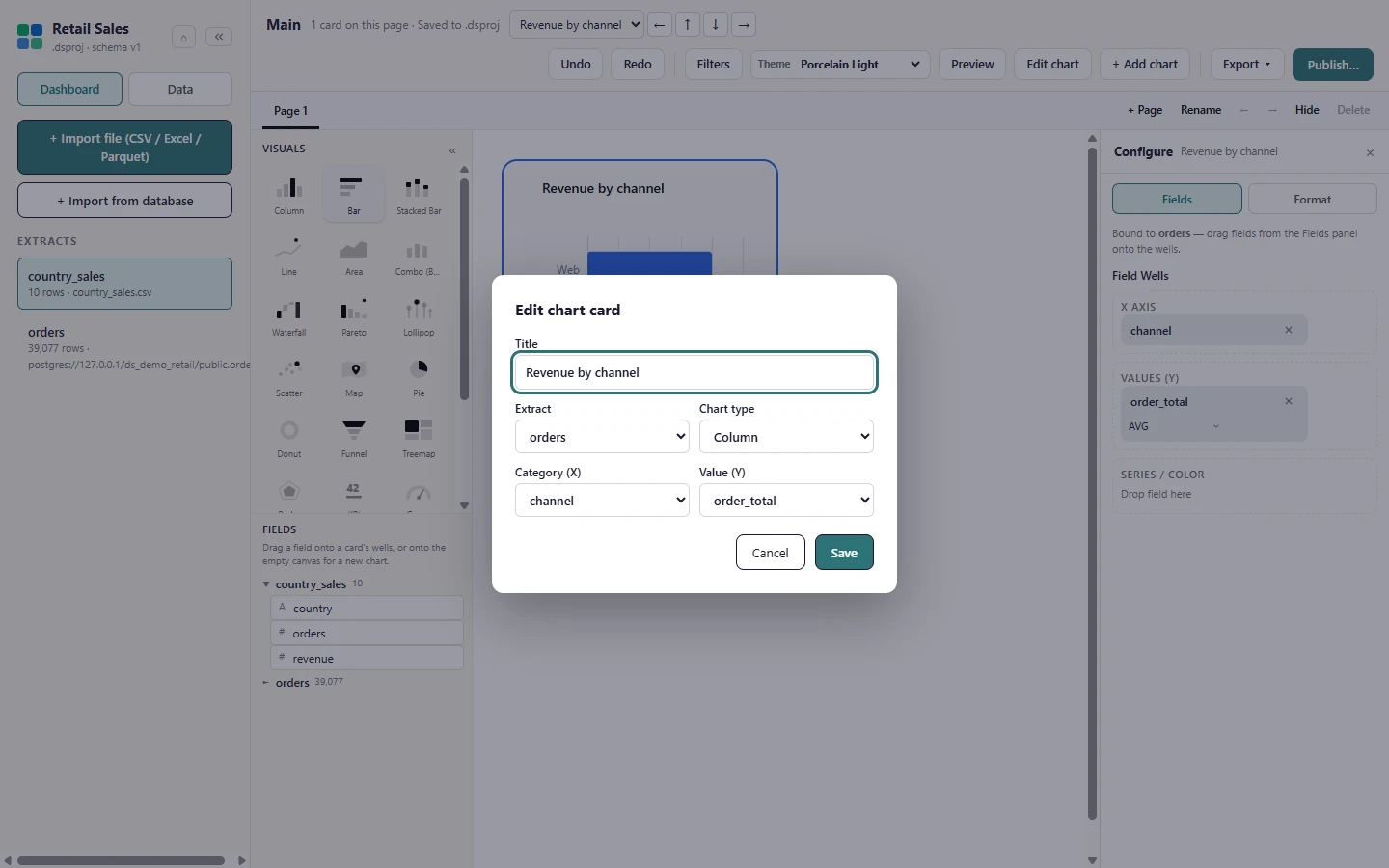Select the Line chart visual
The width and height of the screenshot is (1389, 868).
288,256
